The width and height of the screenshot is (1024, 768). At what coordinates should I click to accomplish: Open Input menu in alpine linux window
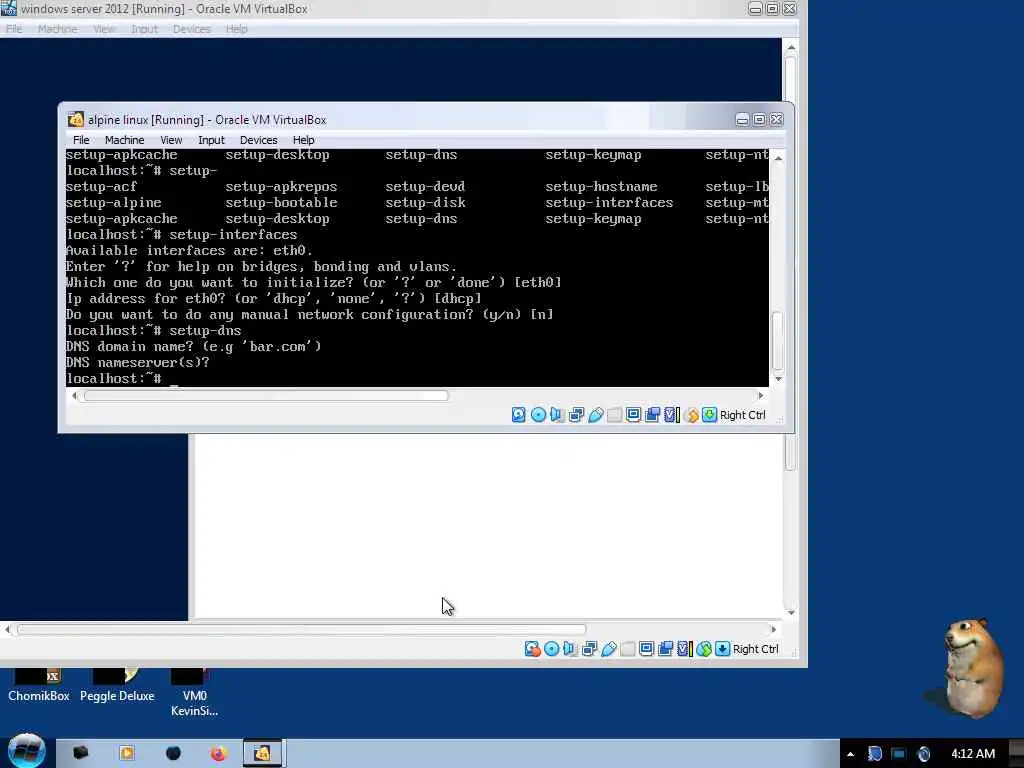pos(211,140)
